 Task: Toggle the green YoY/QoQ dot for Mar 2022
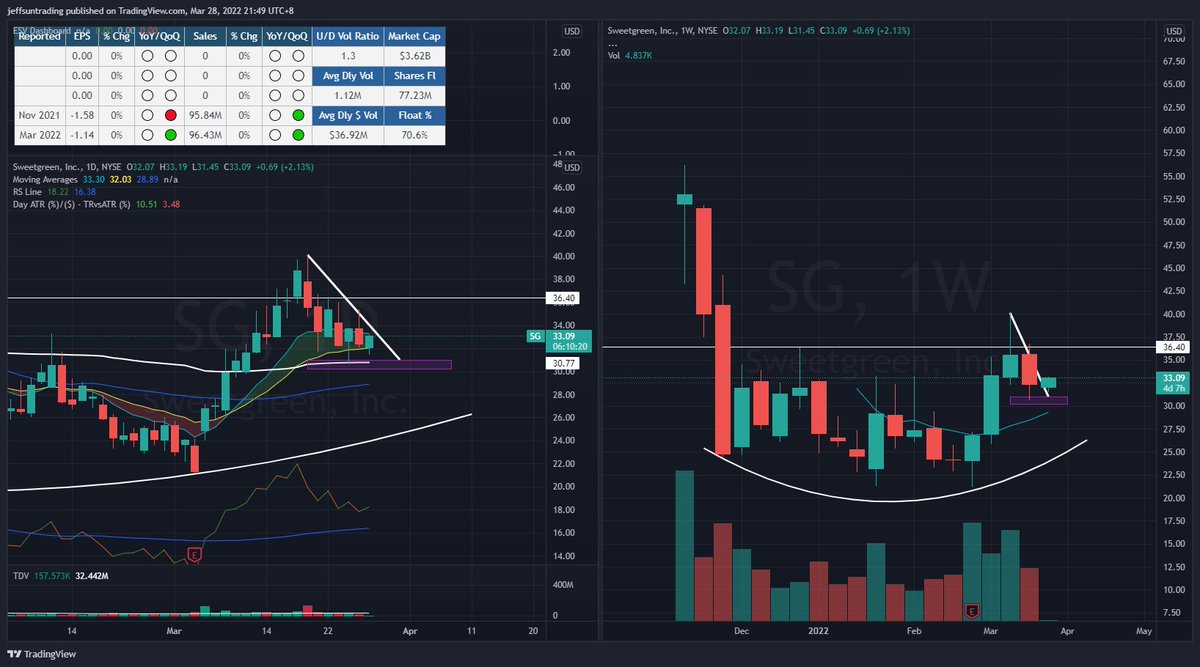pos(171,134)
